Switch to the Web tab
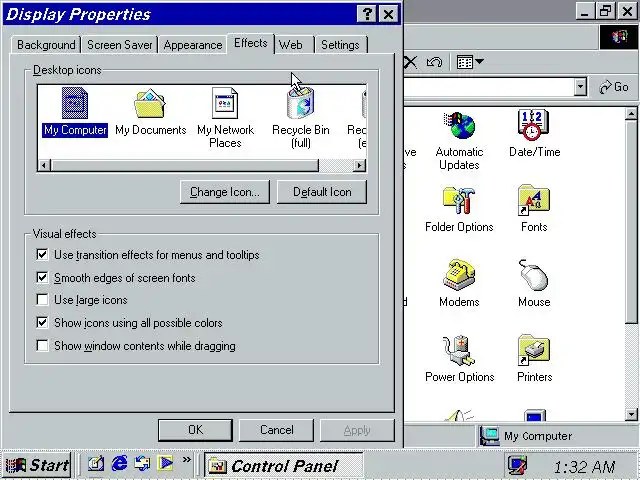This screenshot has width=640, height=480. pyautogui.click(x=291, y=45)
